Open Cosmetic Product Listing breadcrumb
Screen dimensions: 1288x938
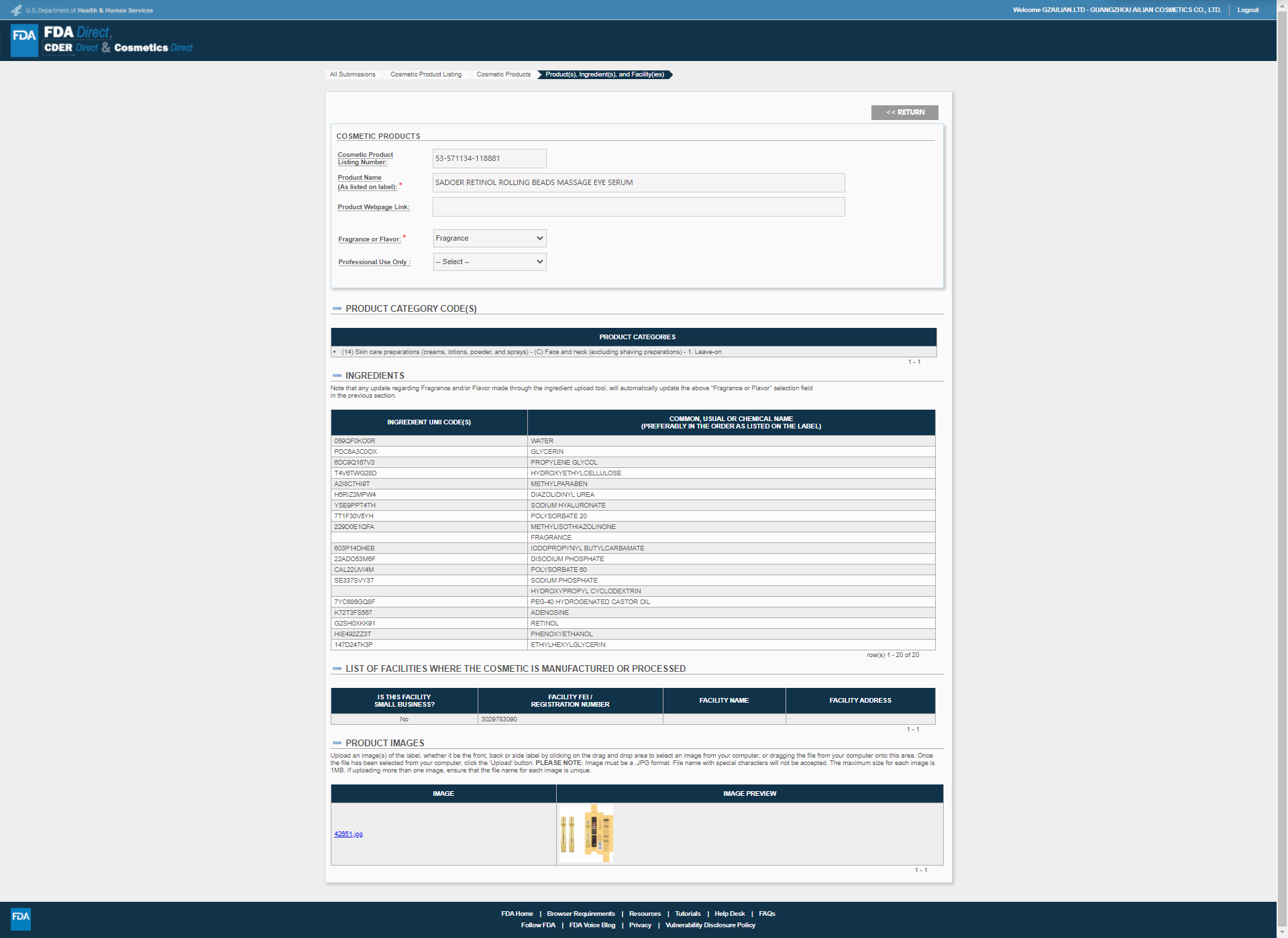(x=425, y=74)
